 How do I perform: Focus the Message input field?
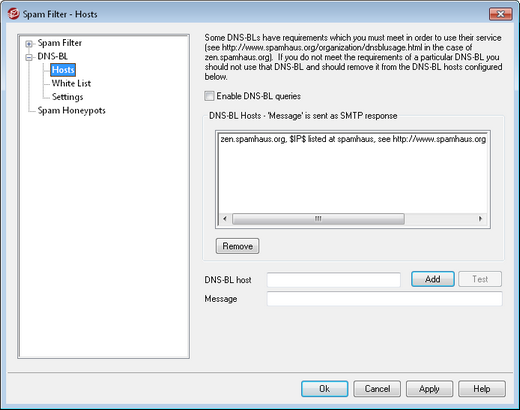click(x=385, y=299)
